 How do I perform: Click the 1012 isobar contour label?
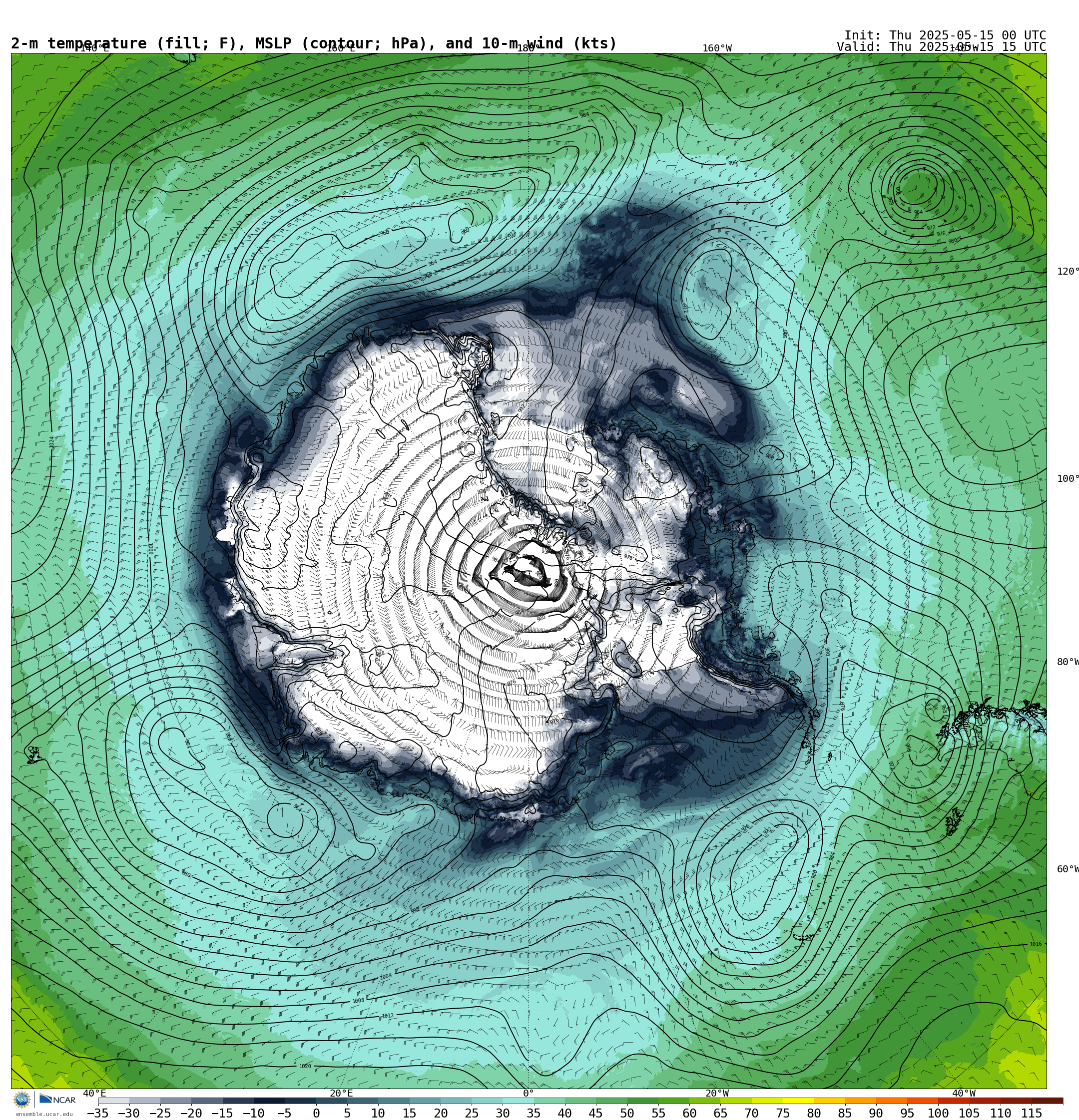(x=388, y=1016)
